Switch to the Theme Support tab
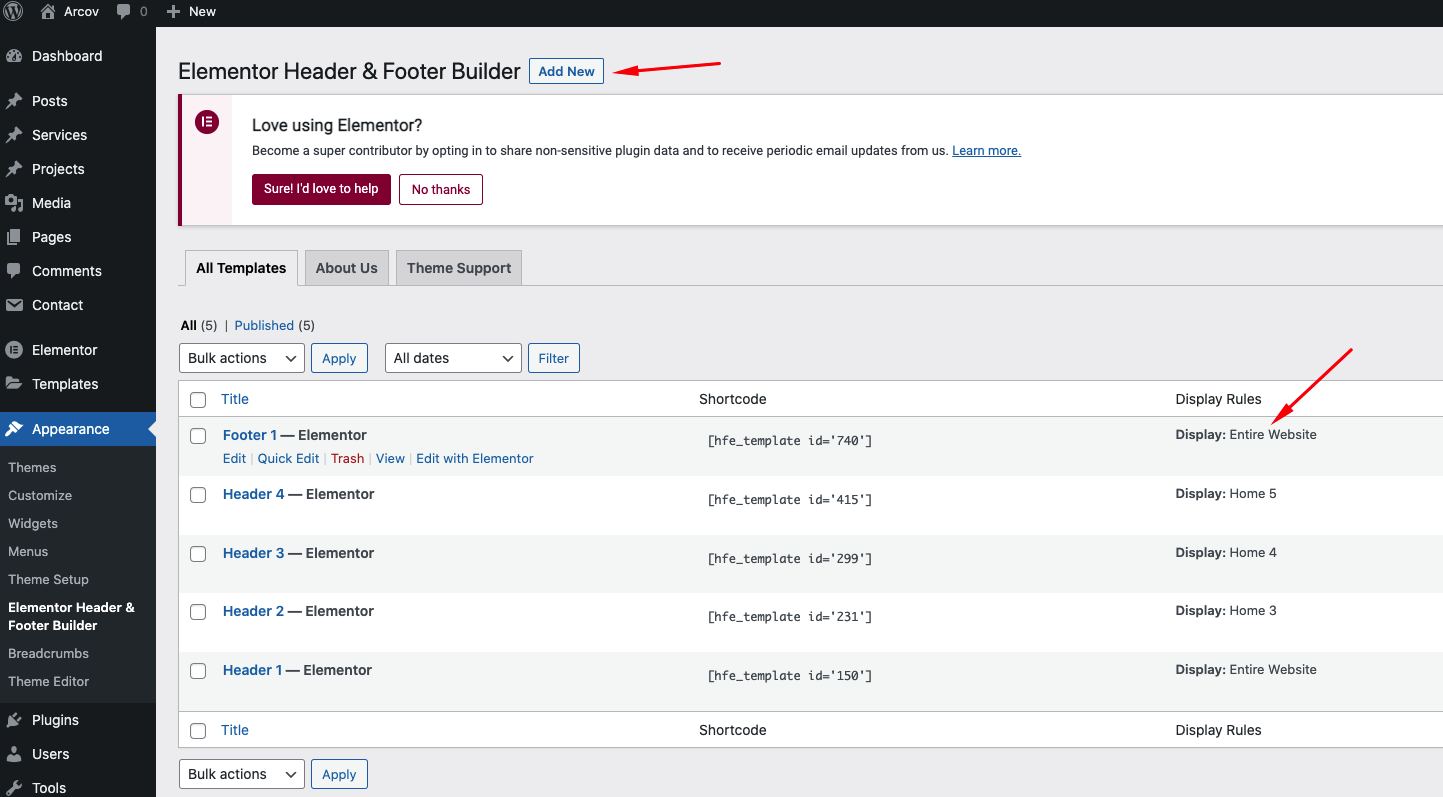 point(458,268)
